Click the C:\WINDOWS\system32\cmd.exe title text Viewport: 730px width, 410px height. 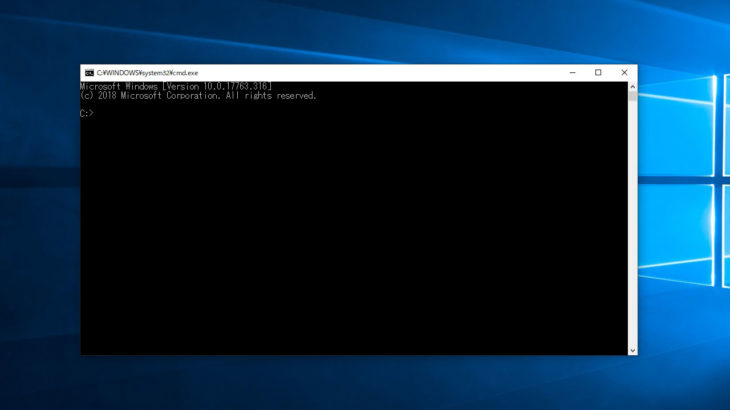(x=148, y=73)
